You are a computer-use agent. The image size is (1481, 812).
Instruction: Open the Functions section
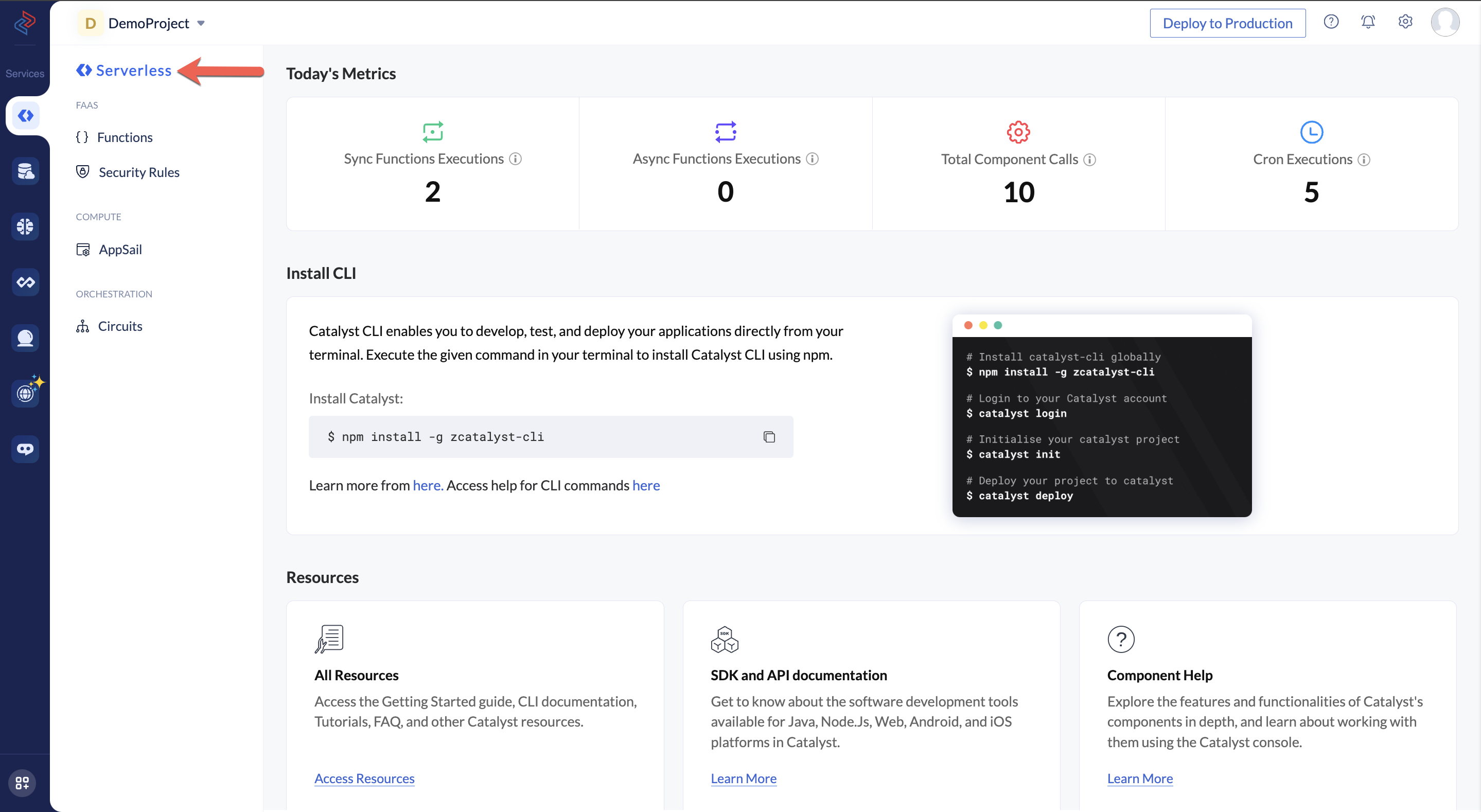[x=125, y=137]
